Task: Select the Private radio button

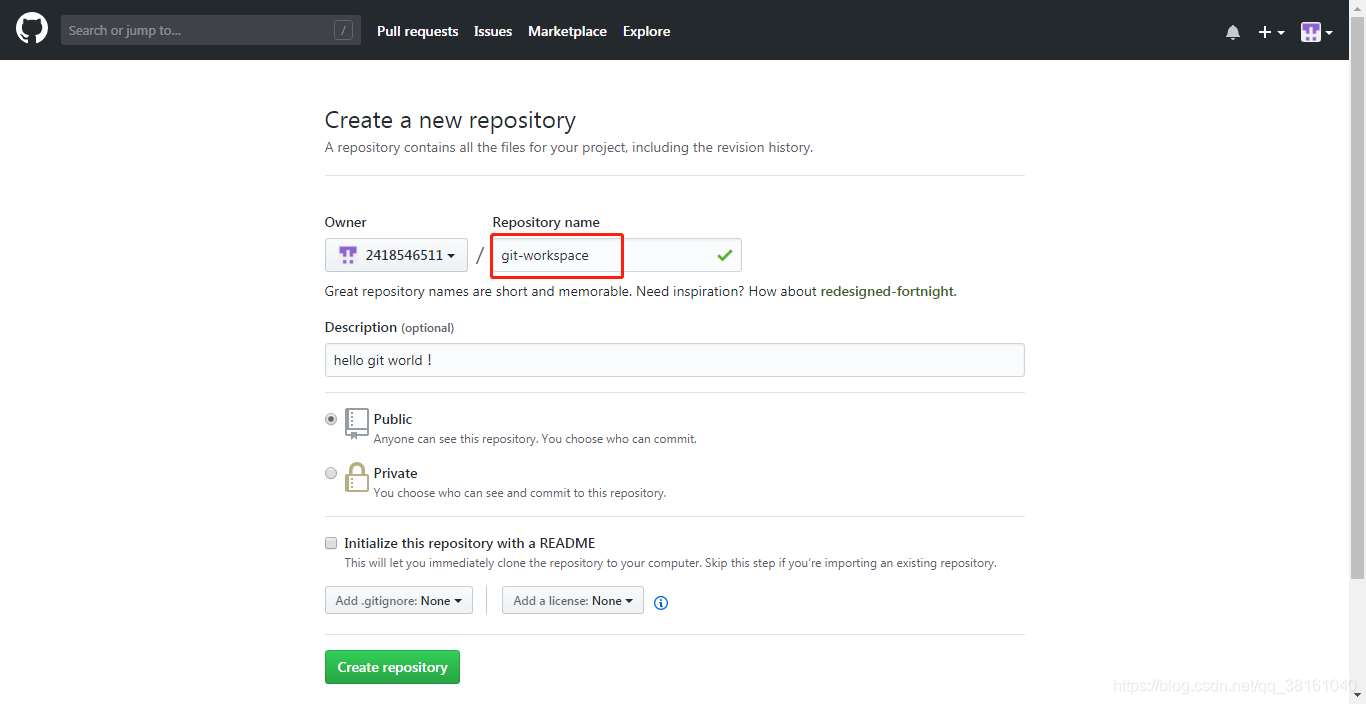Action: 331,473
